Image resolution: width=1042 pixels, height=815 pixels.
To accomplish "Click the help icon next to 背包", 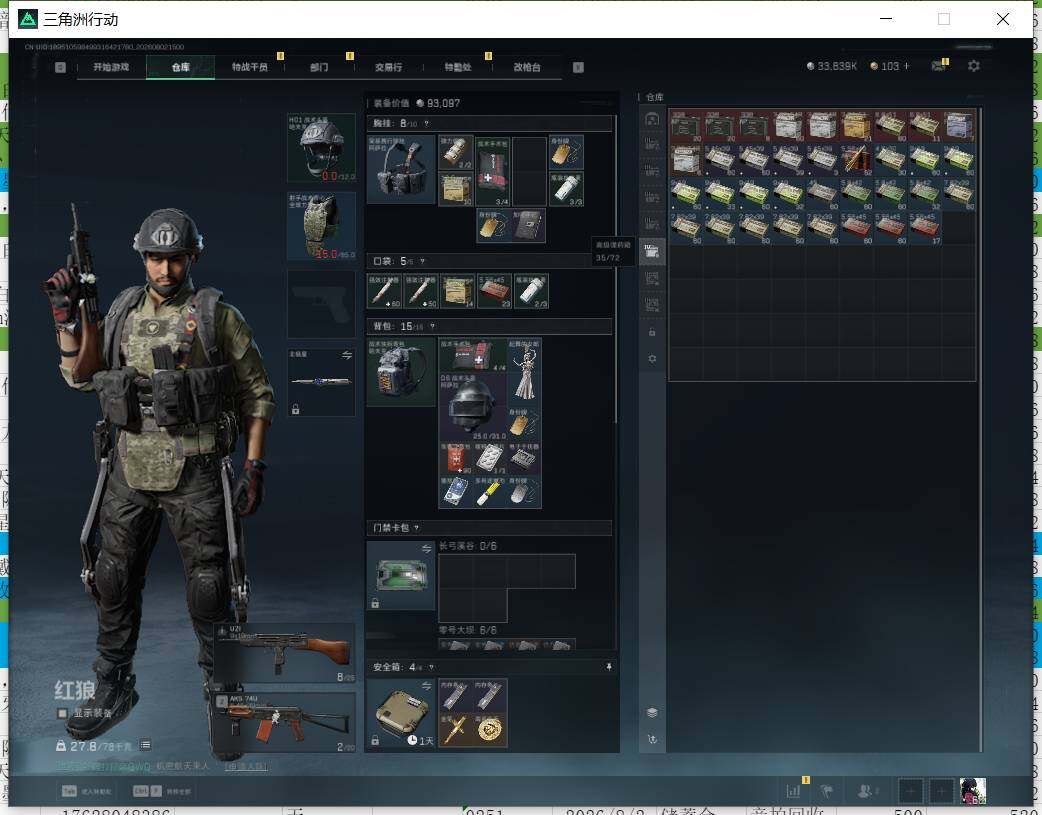I will [x=432, y=326].
